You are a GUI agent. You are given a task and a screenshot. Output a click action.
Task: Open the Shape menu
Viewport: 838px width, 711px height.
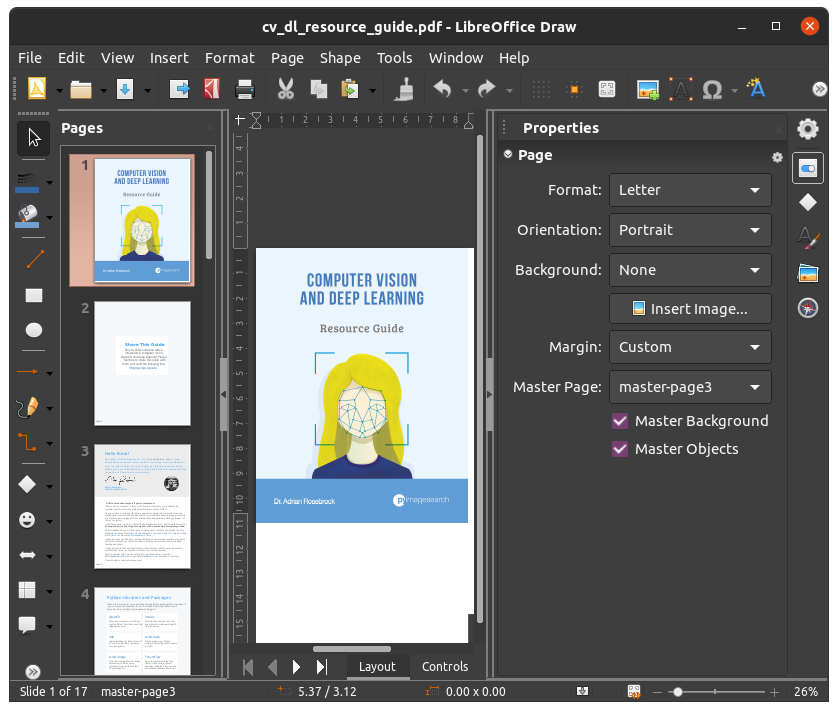[x=340, y=58]
